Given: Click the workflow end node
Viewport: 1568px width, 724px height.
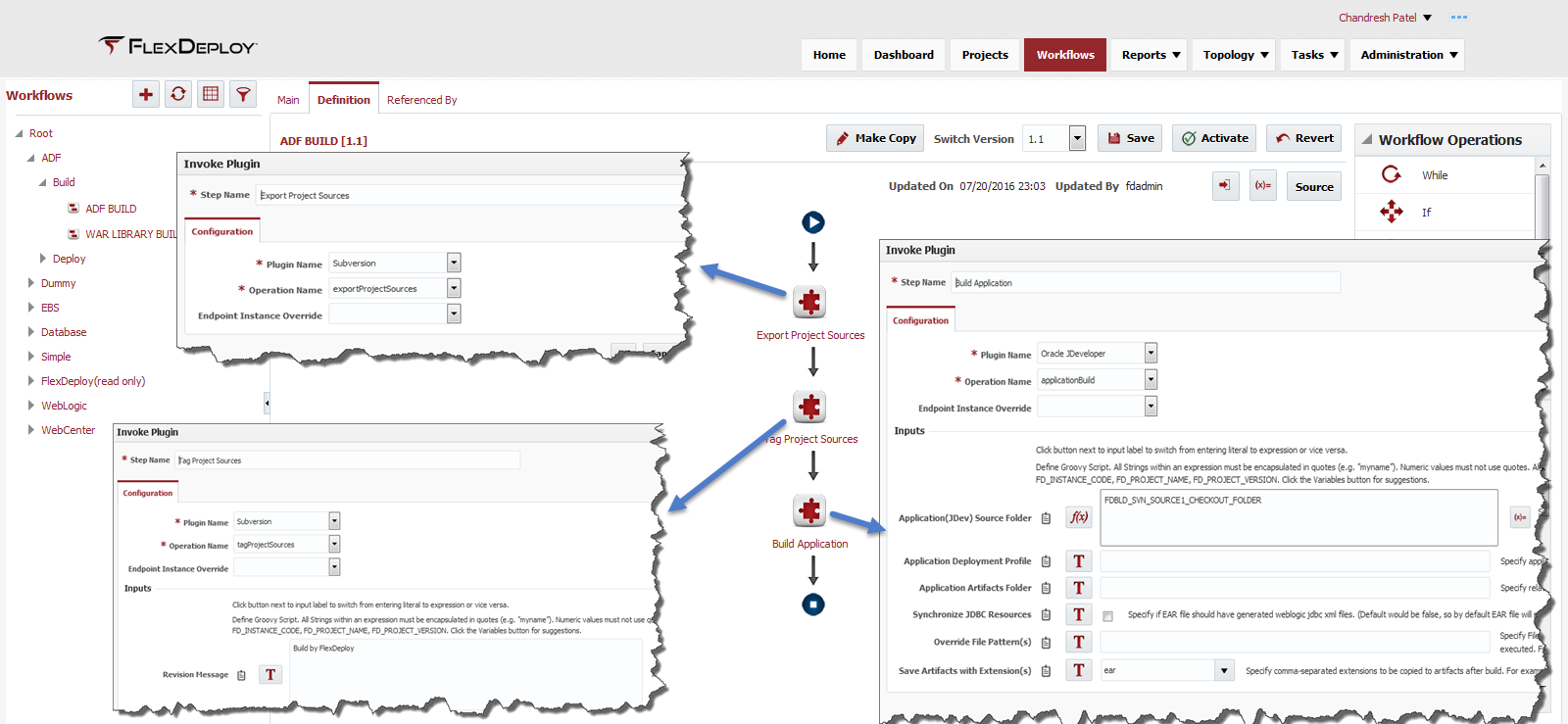Looking at the screenshot, I should pos(813,604).
